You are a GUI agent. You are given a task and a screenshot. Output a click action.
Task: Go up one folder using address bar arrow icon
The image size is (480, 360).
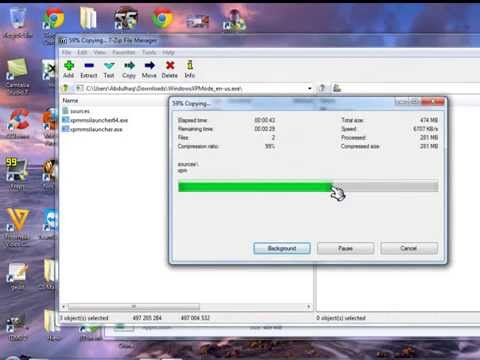[x=66, y=88]
